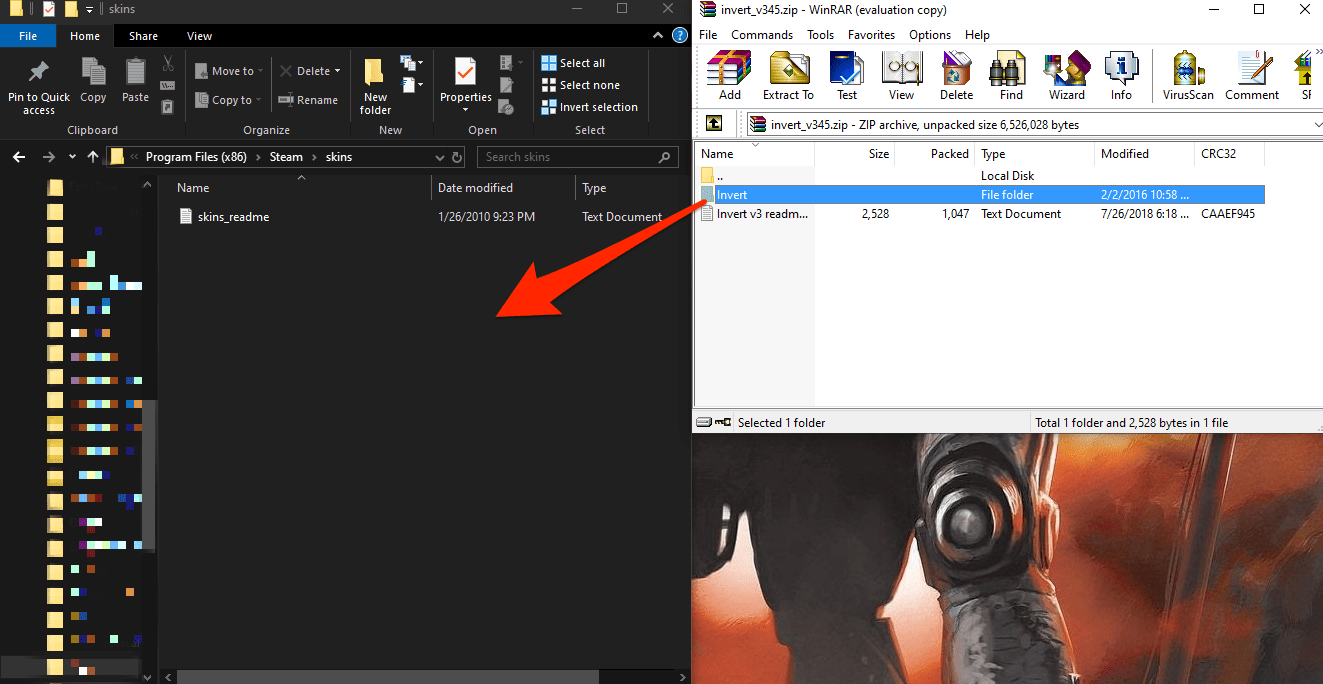
Task: Click the Cut scissors icon in Explorer
Action: (x=168, y=63)
